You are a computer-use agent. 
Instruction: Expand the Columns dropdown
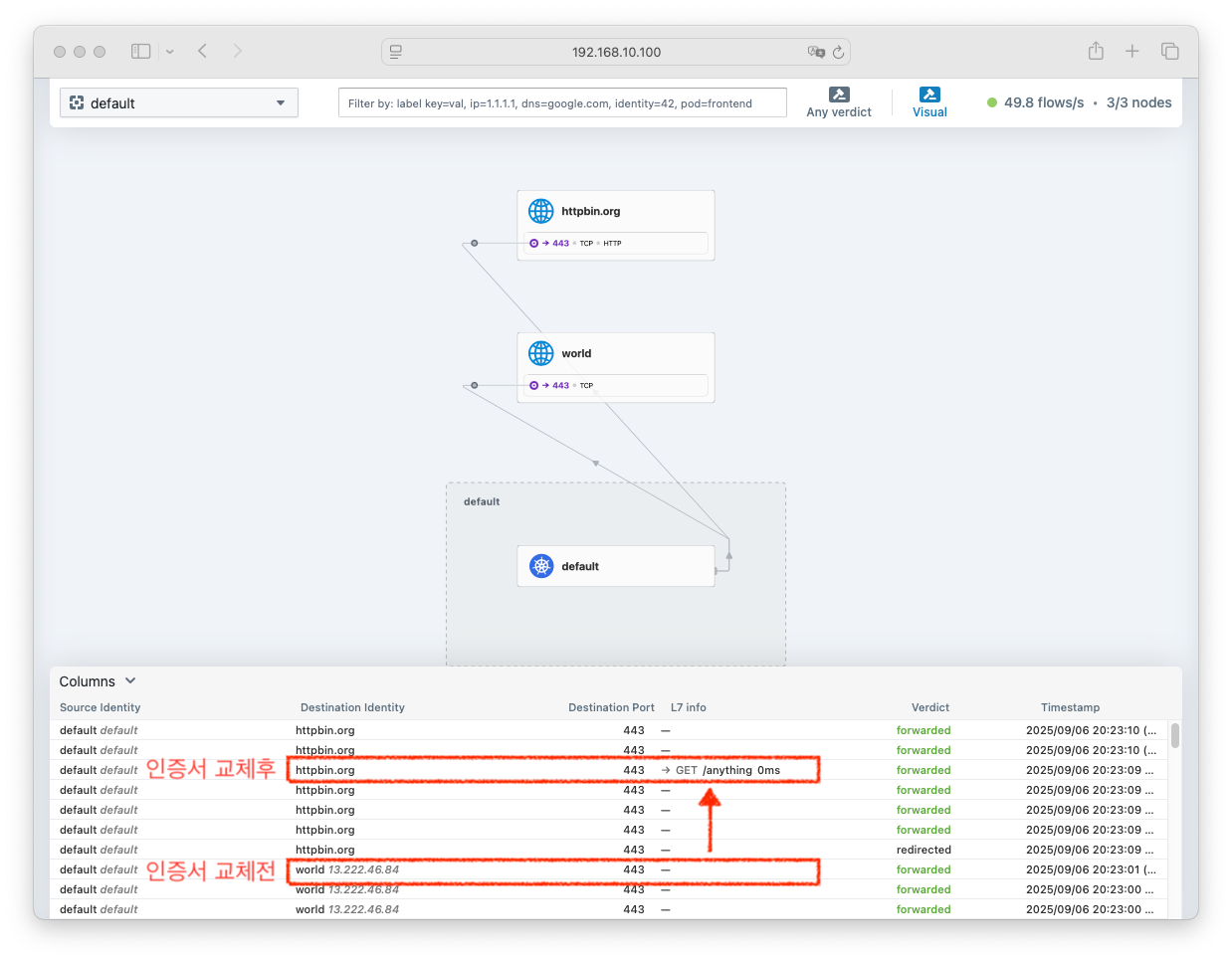[x=98, y=681]
